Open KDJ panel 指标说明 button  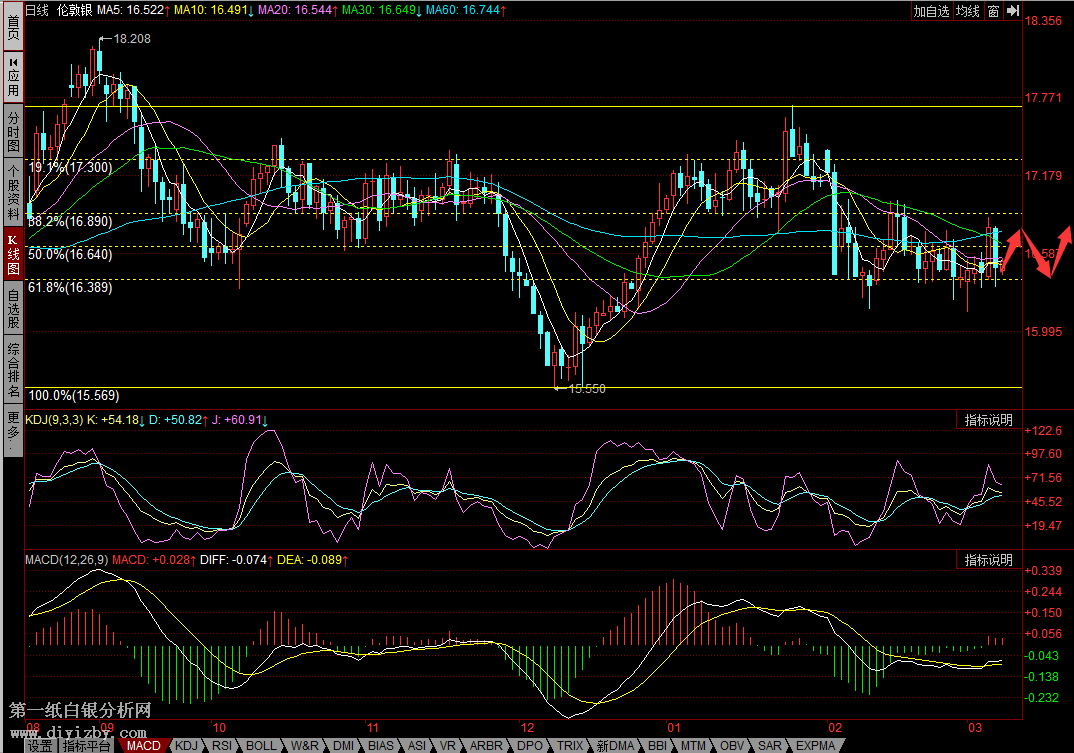988,420
